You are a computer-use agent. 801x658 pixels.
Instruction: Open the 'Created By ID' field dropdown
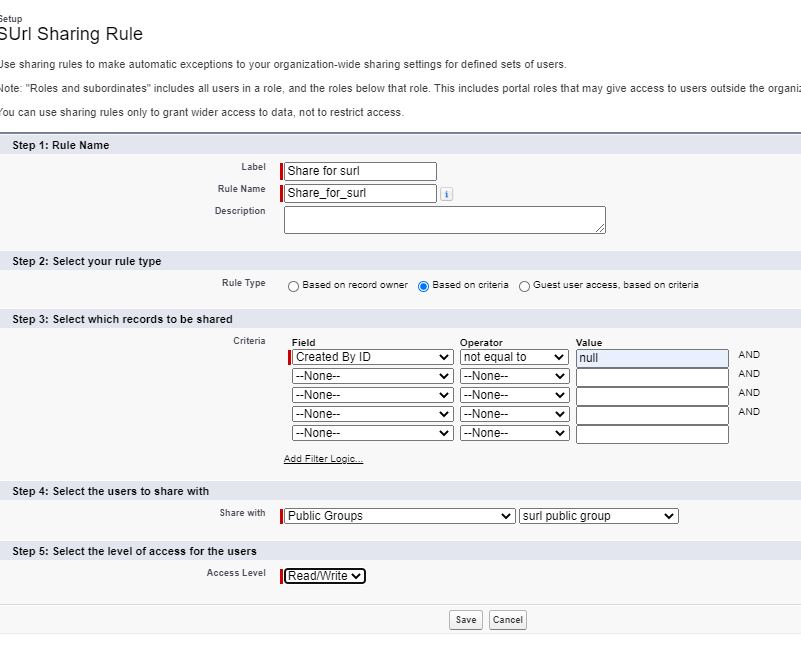pos(372,357)
